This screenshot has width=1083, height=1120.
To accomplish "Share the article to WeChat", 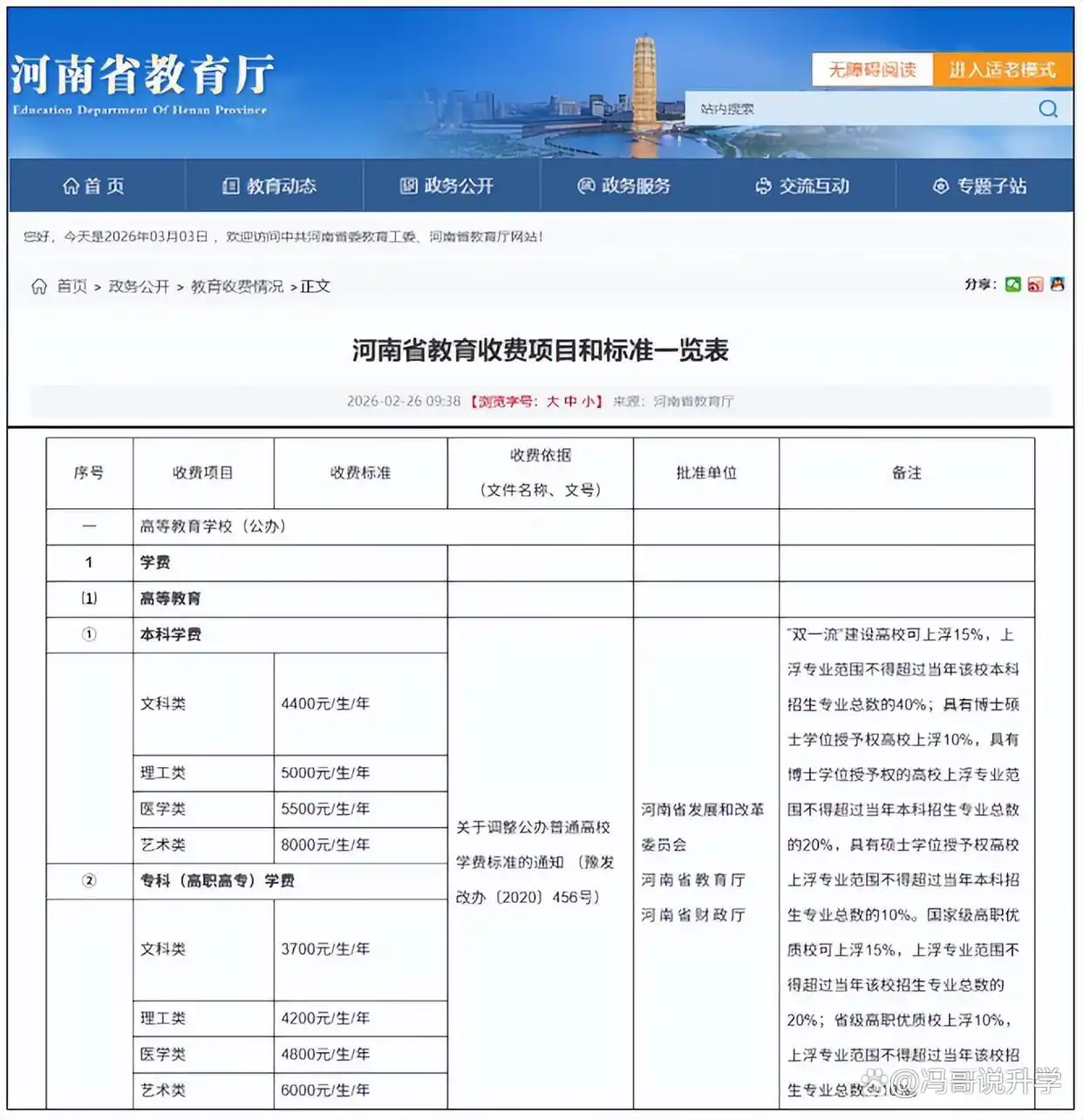I will click(x=1012, y=284).
